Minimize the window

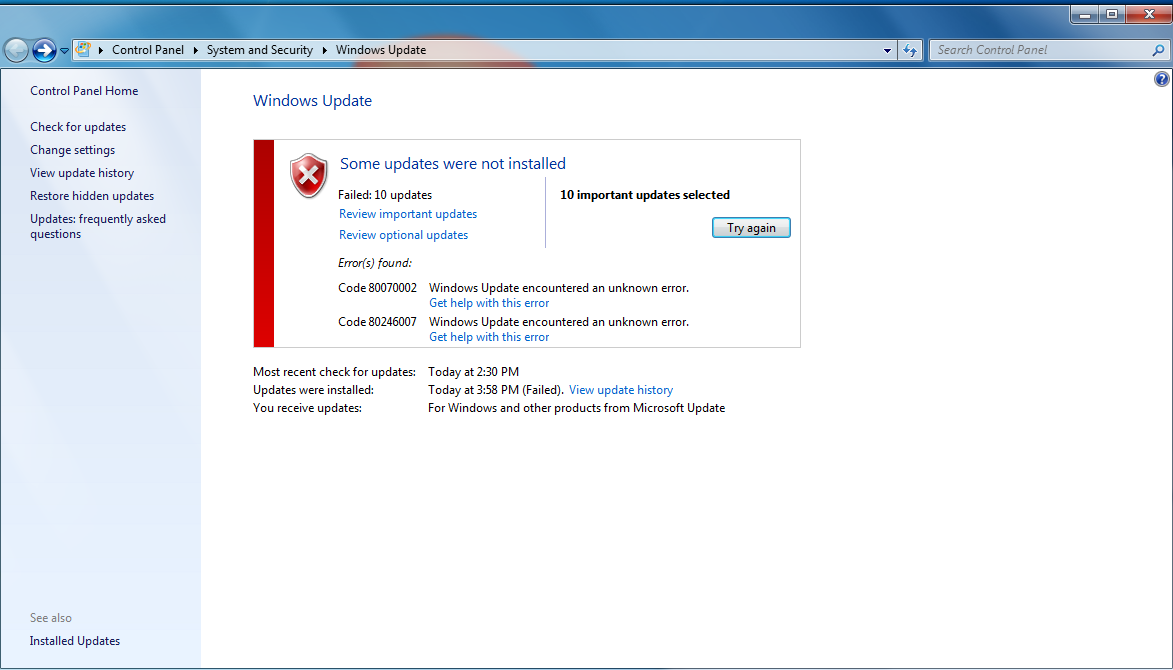(1085, 14)
